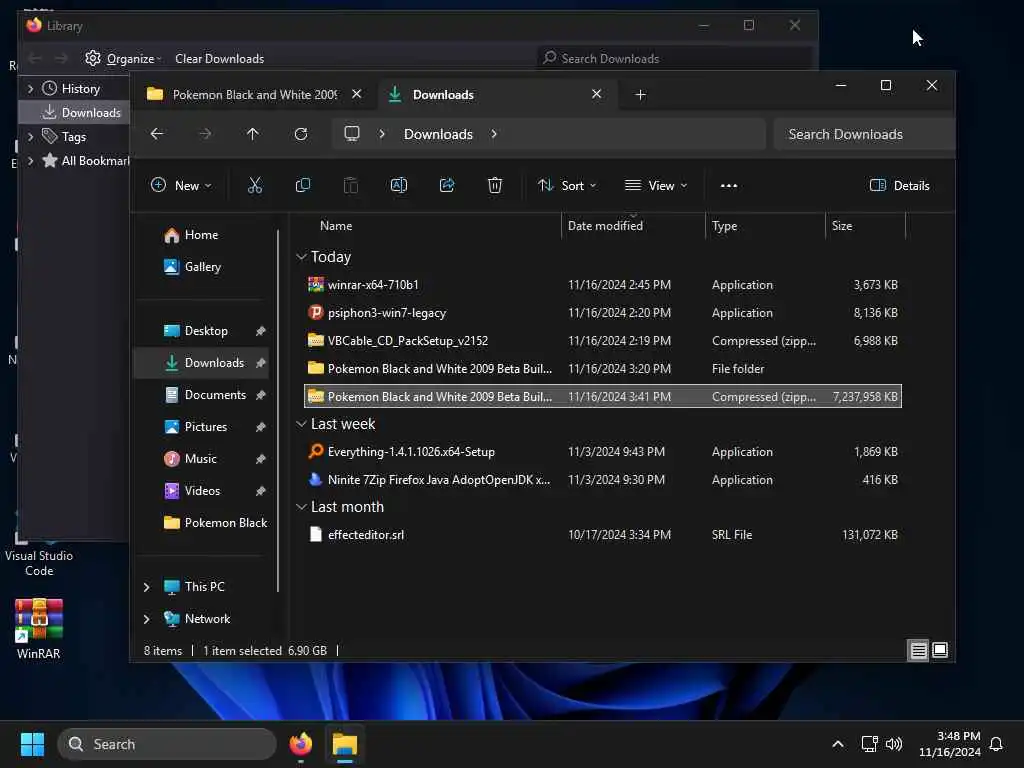
Task: Expand Network in navigation pane
Action: tap(146, 619)
